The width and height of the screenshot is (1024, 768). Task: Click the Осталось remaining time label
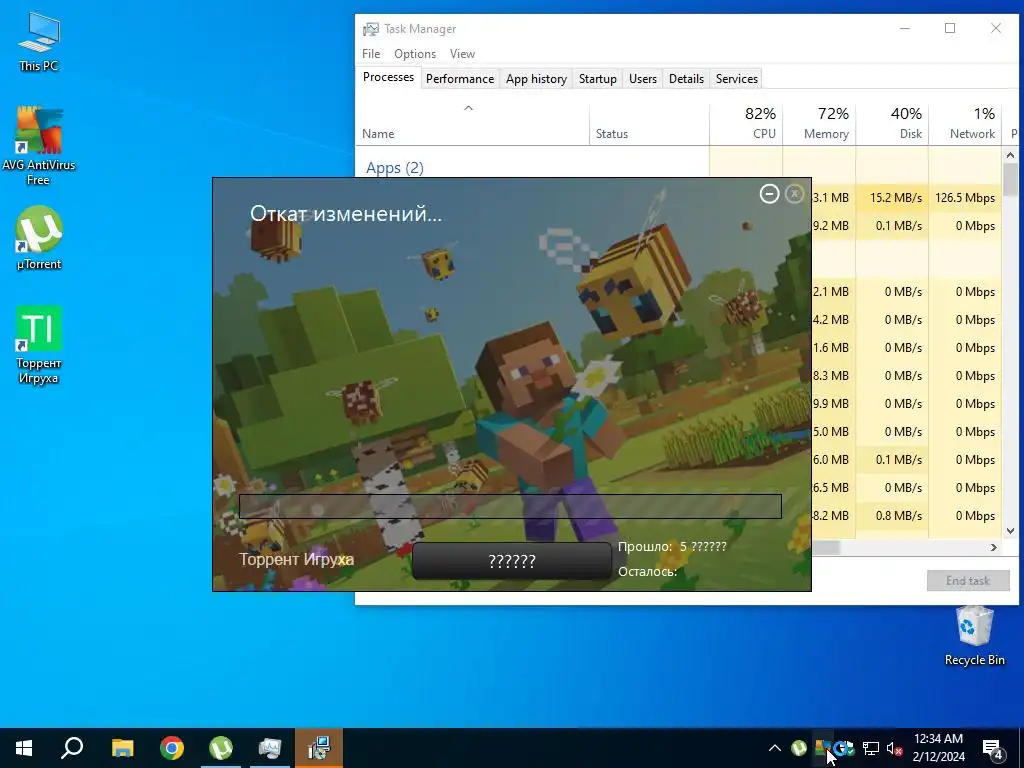point(647,571)
